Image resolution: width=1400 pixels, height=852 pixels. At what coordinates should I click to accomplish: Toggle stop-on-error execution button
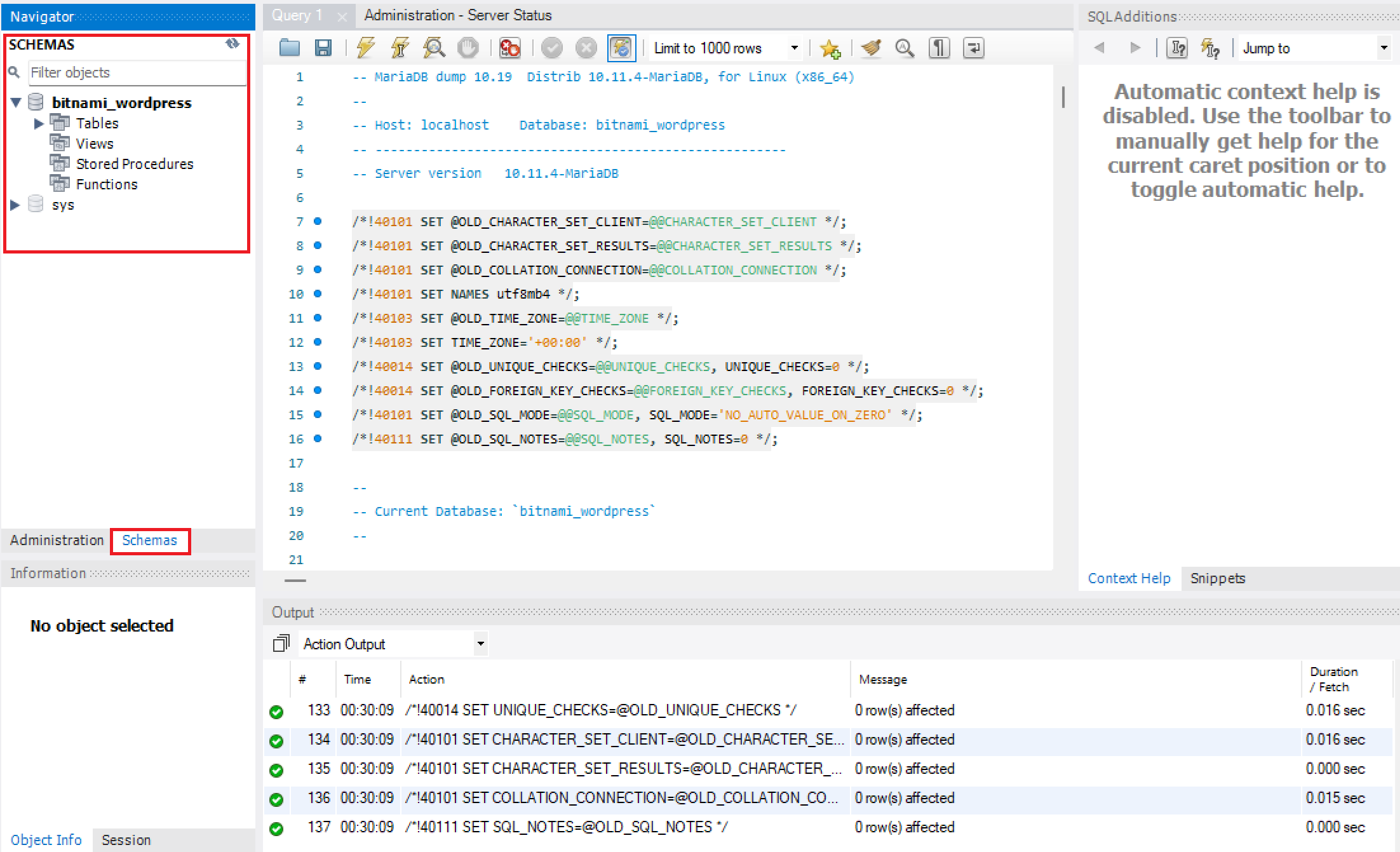[x=509, y=48]
